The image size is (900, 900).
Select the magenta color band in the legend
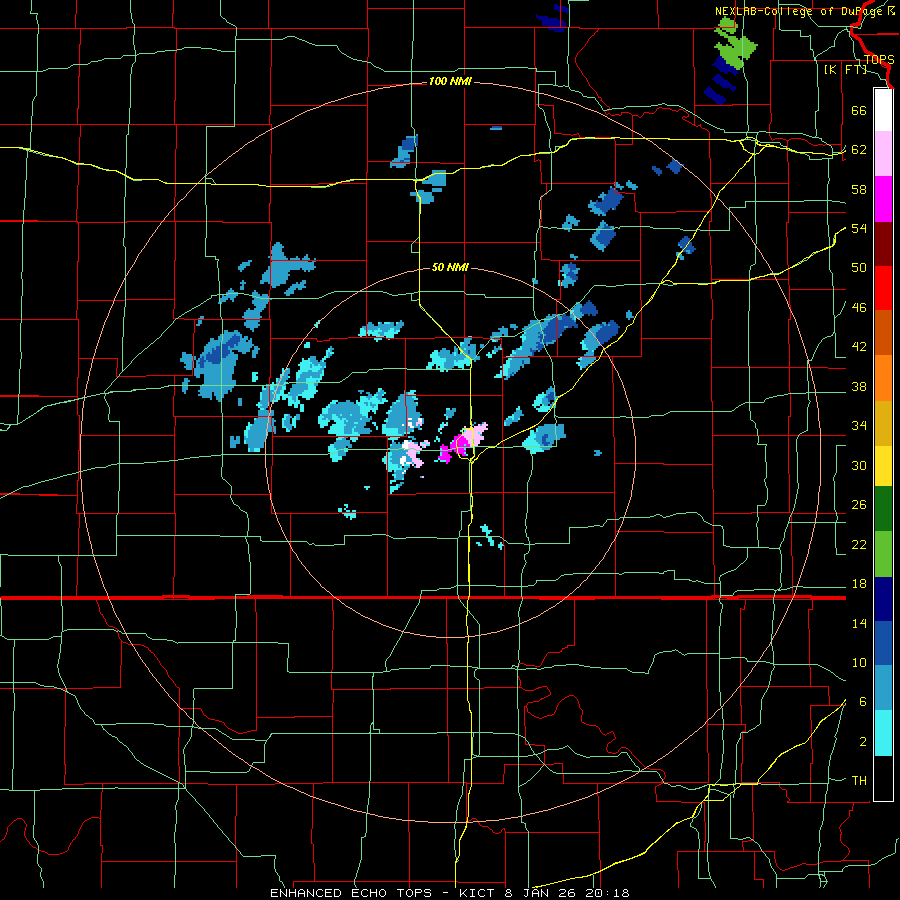click(x=883, y=199)
